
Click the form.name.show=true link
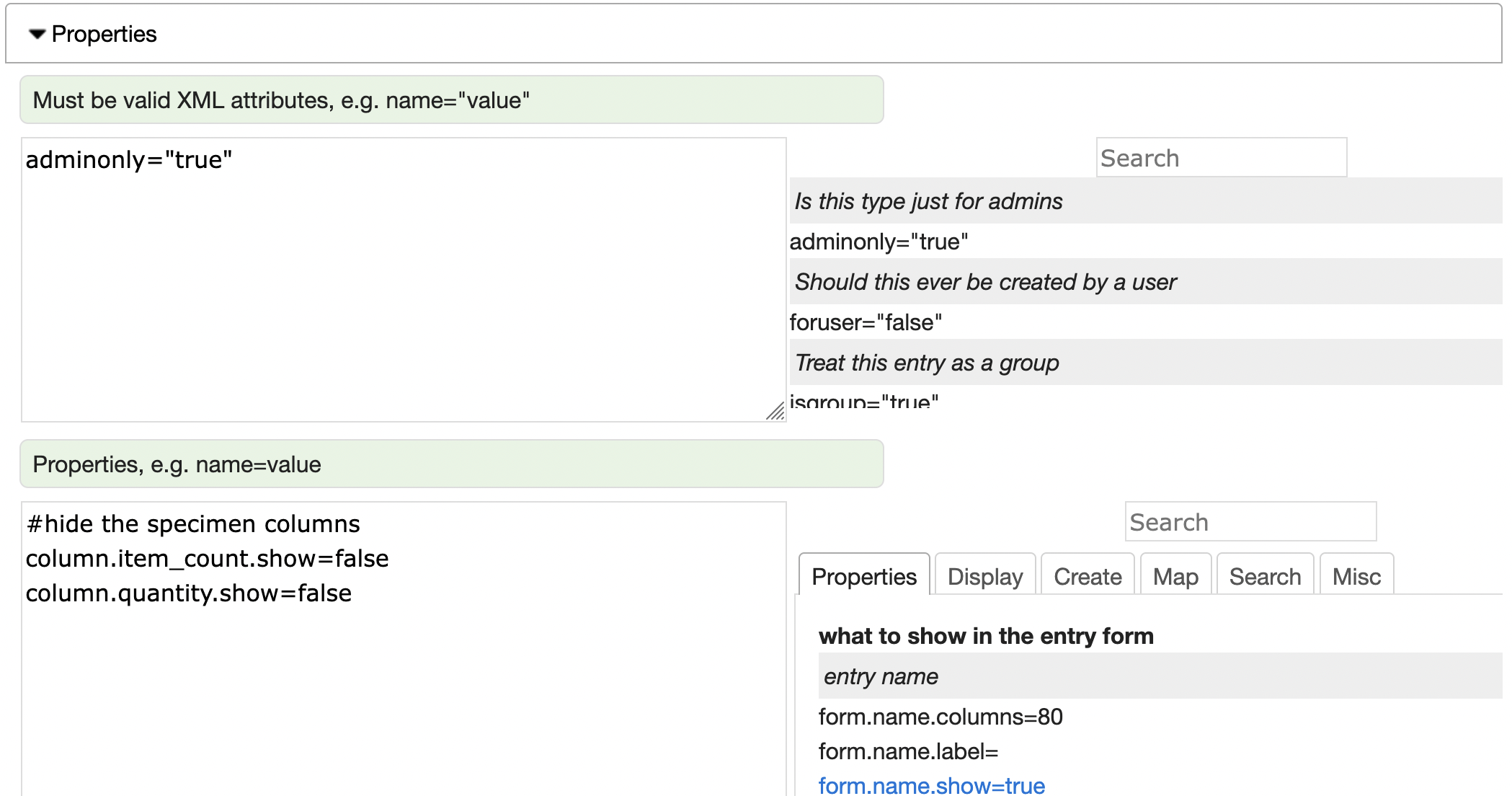[x=931, y=785]
